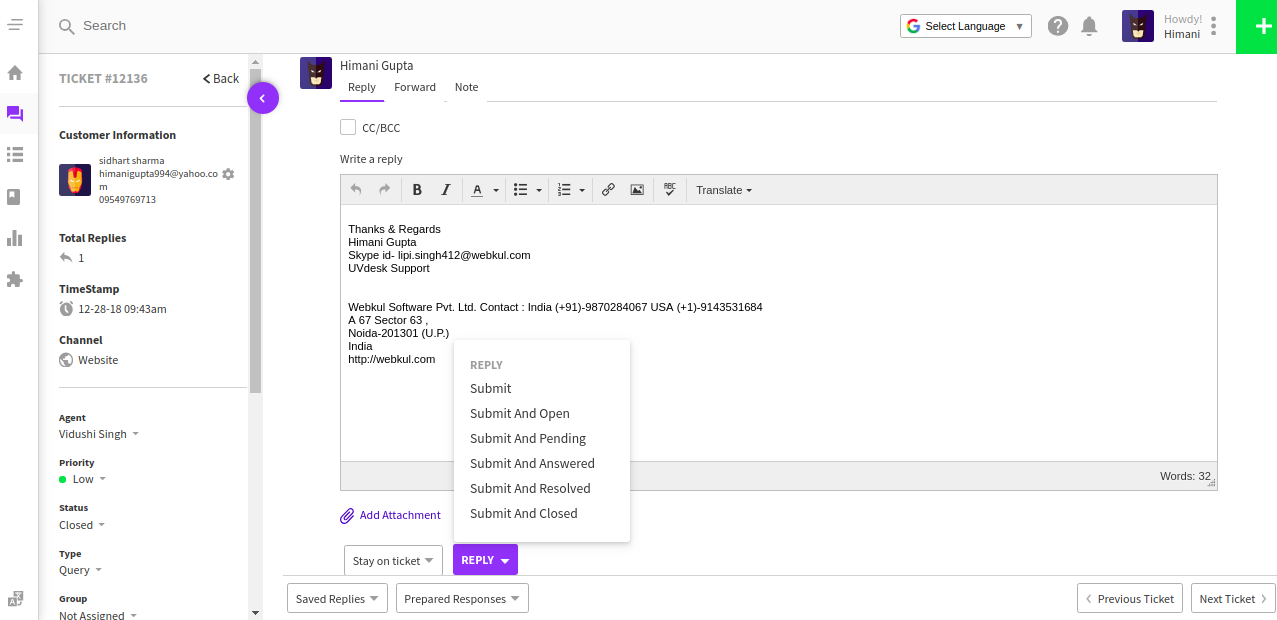This screenshot has width=1277, height=620.
Task: Go to the Home sidebar icon
Action: pos(15,72)
